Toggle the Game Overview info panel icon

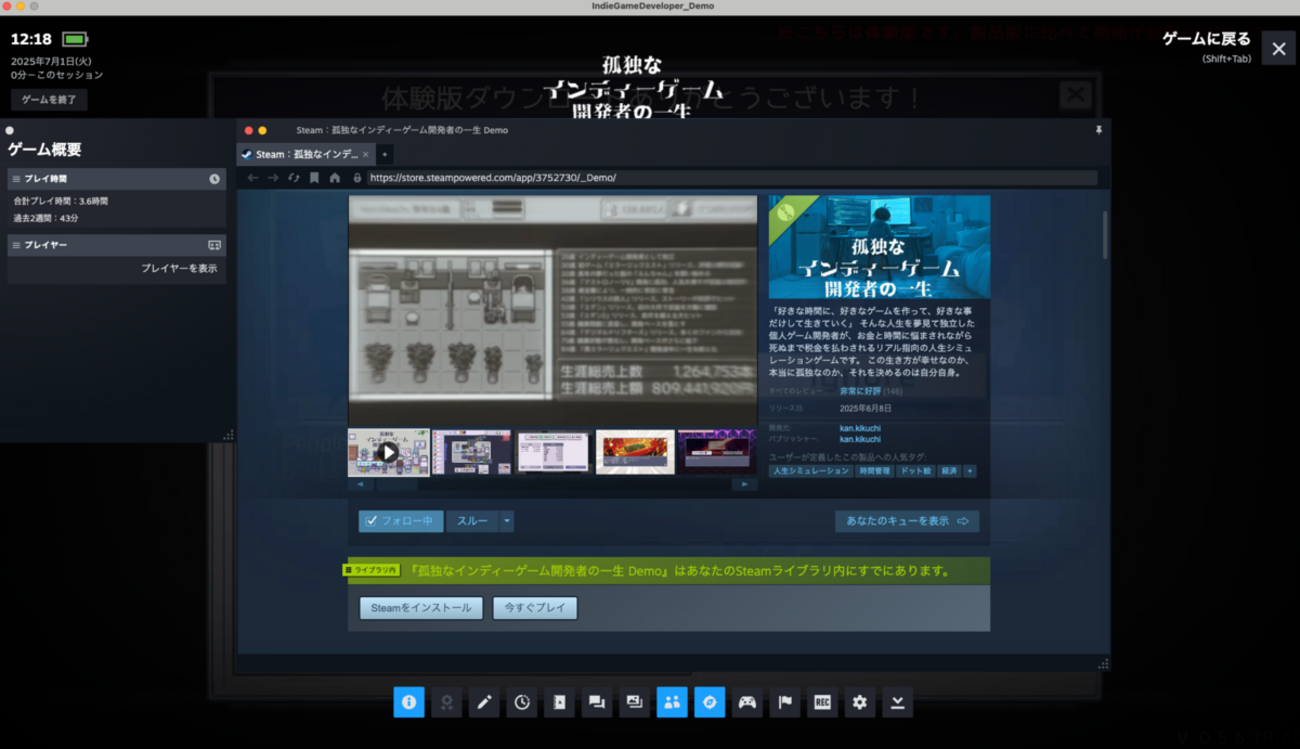click(409, 703)
